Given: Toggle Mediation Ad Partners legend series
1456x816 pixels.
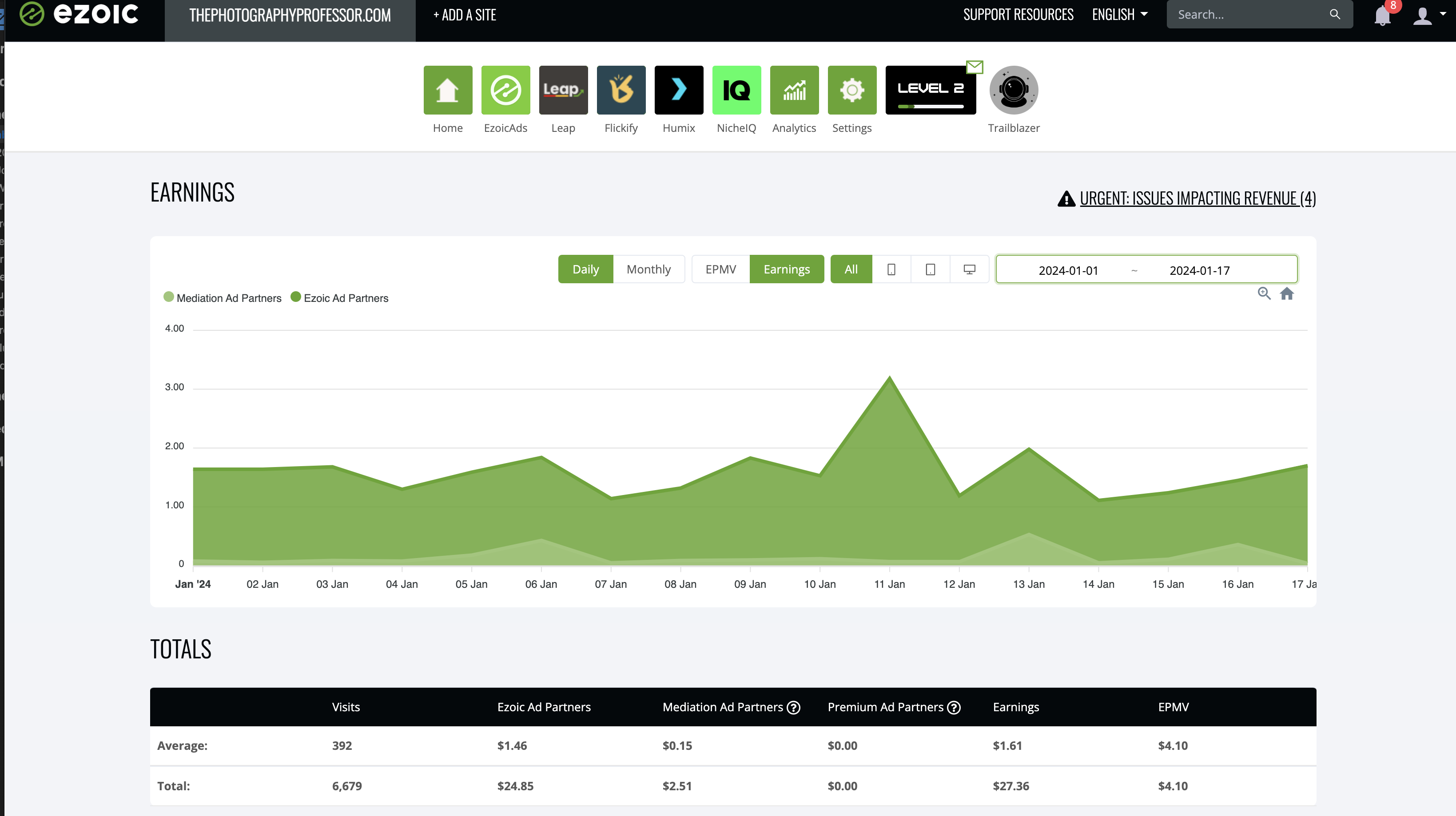Looking at the screenshot, I should pos(222,298).
